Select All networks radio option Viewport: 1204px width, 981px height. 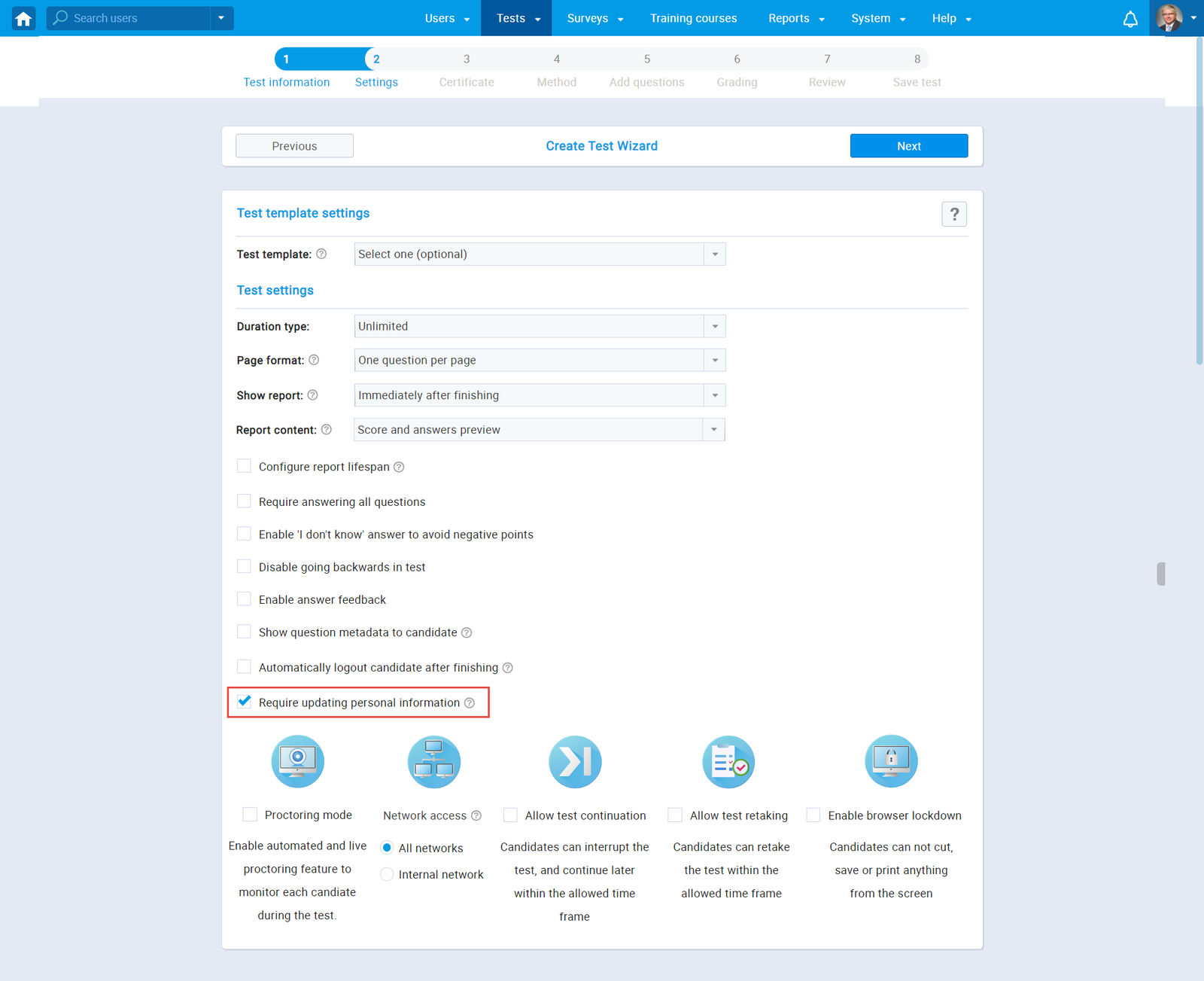(x=387, y=848)
